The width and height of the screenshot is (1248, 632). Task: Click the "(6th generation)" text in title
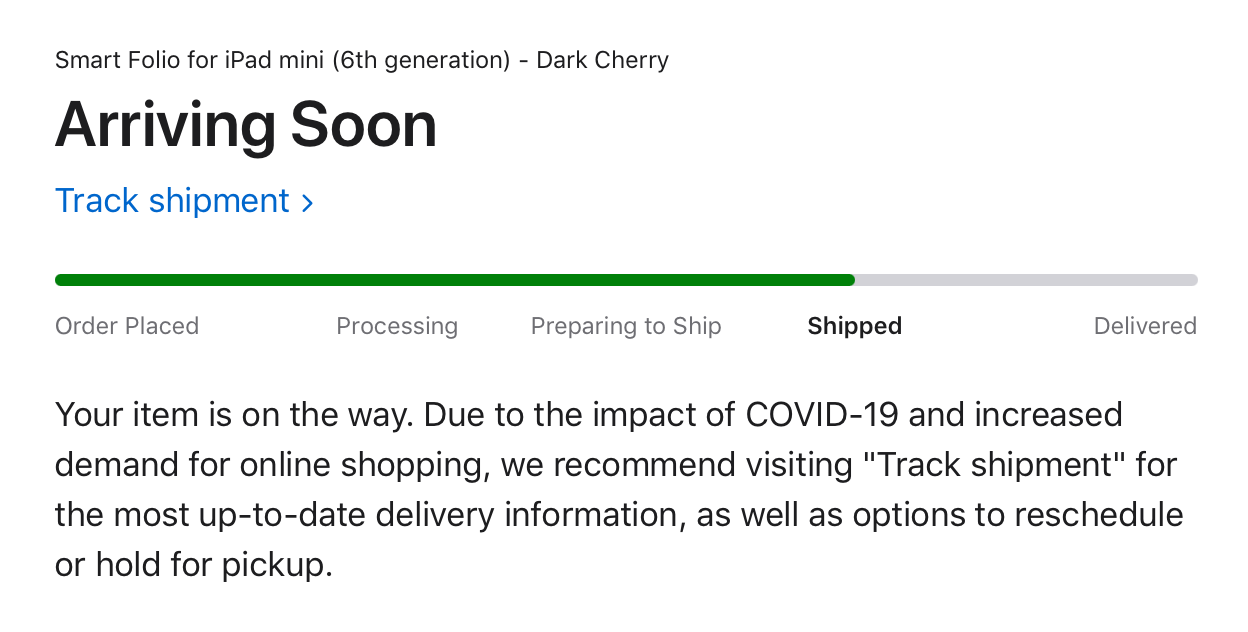coord(420,60)
